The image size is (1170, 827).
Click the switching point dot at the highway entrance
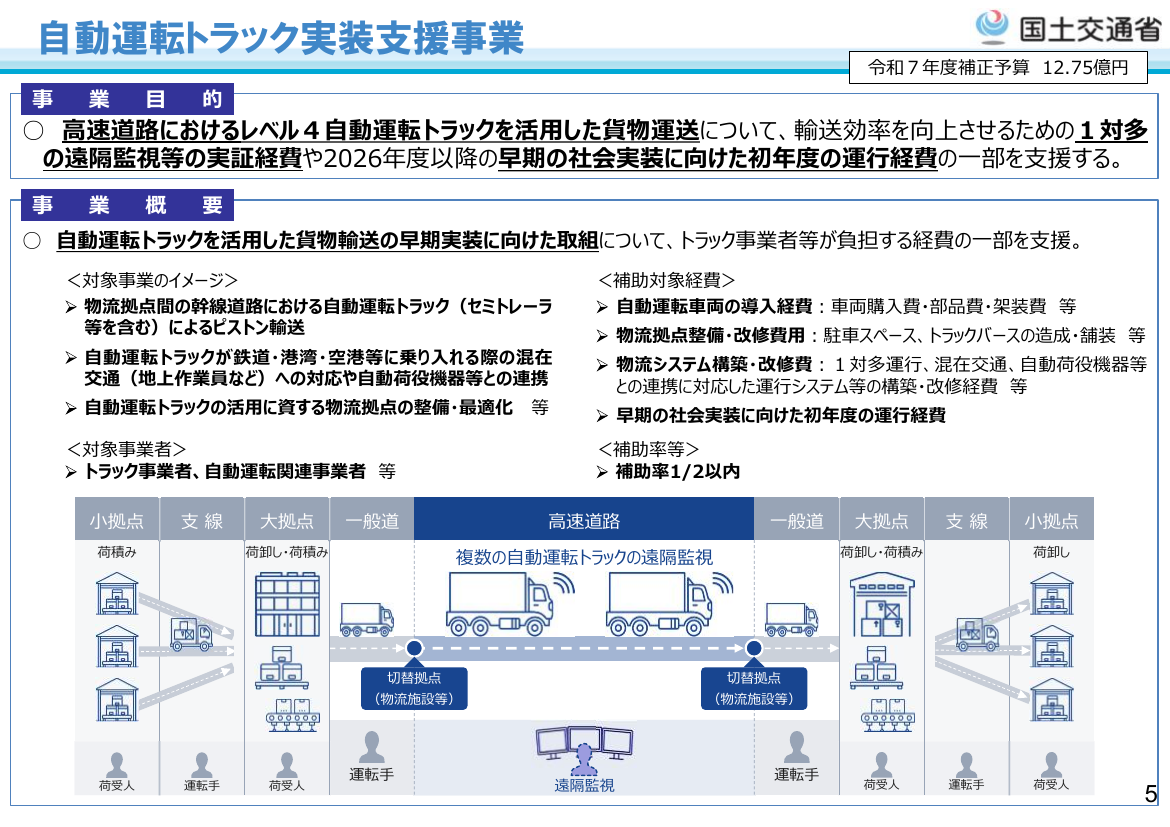click(414, 648)
